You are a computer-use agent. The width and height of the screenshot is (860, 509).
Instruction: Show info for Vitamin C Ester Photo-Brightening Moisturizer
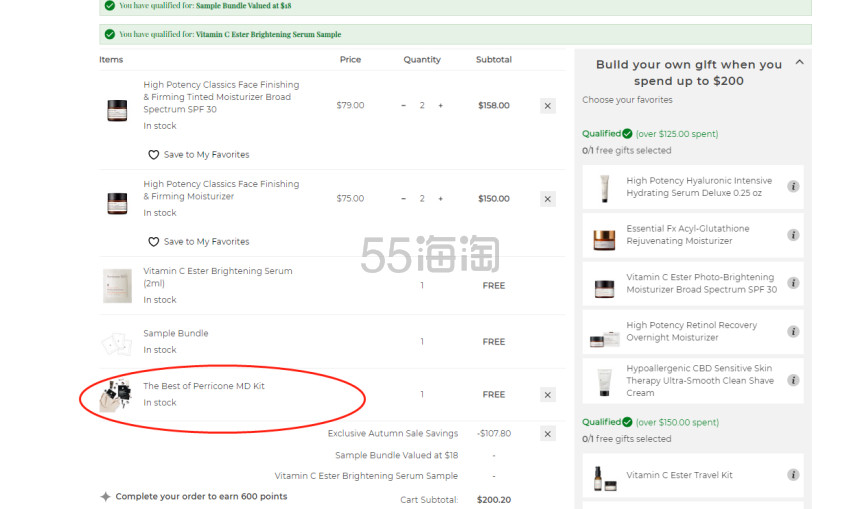(x=793, y=283)
